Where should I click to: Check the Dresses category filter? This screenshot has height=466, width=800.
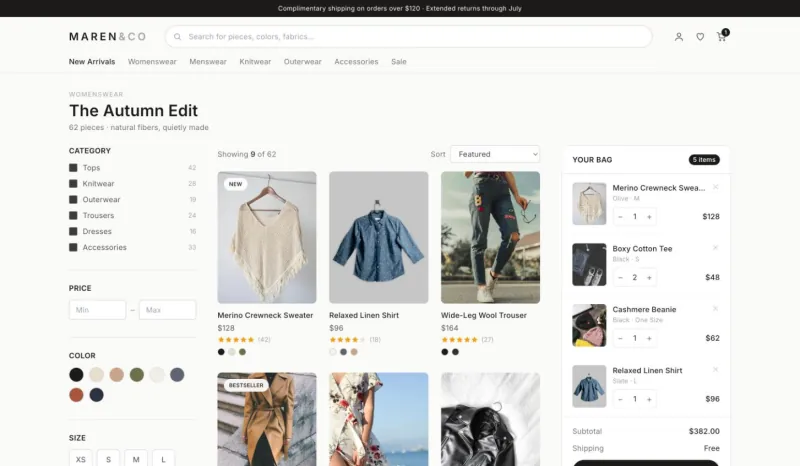tap(73, 231)
